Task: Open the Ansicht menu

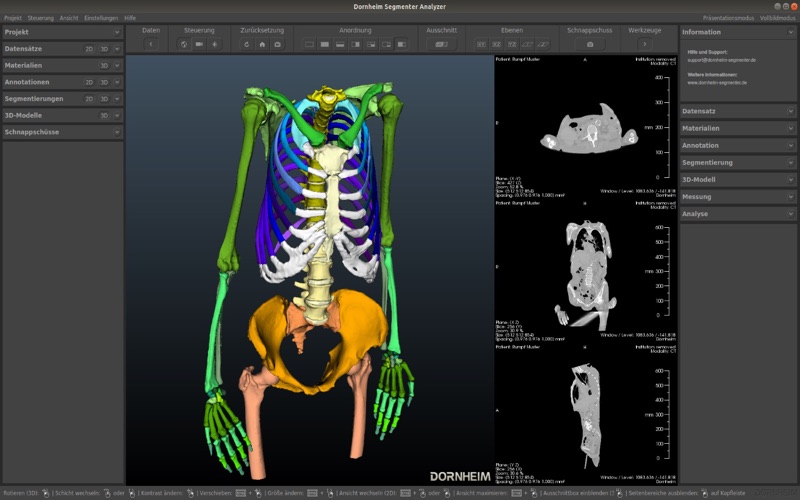Action: (69, 18)
